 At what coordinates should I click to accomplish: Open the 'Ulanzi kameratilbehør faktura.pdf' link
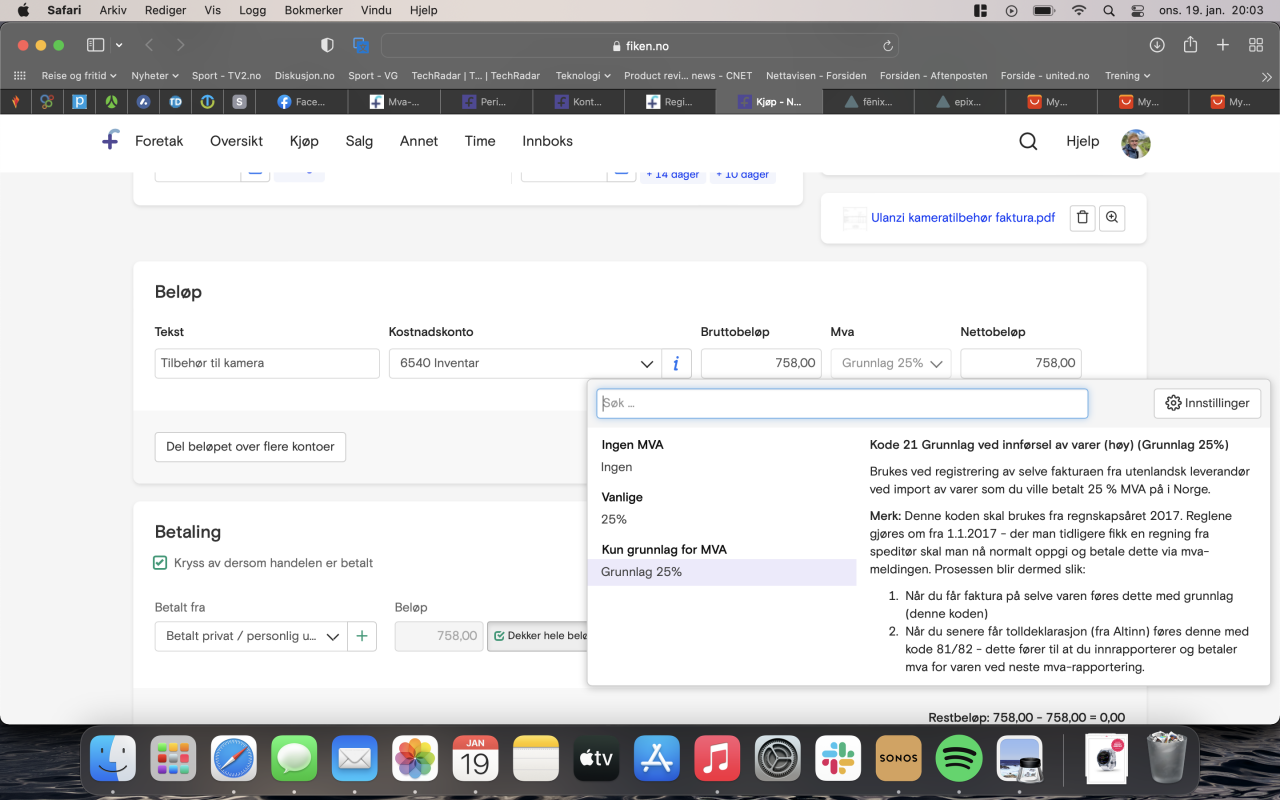962,217
